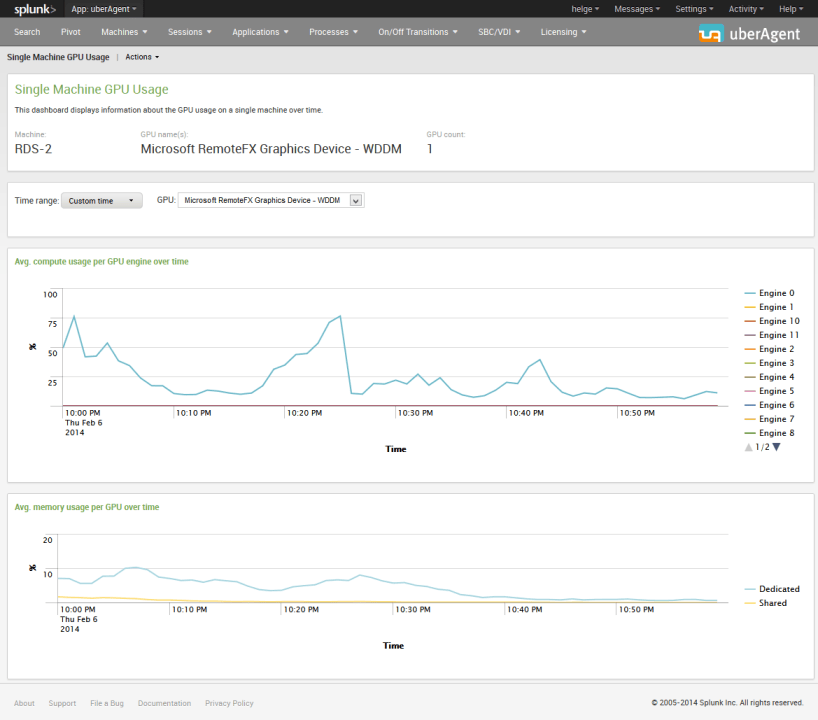Open the Privacy Policy link

click(x=229, y=703)
